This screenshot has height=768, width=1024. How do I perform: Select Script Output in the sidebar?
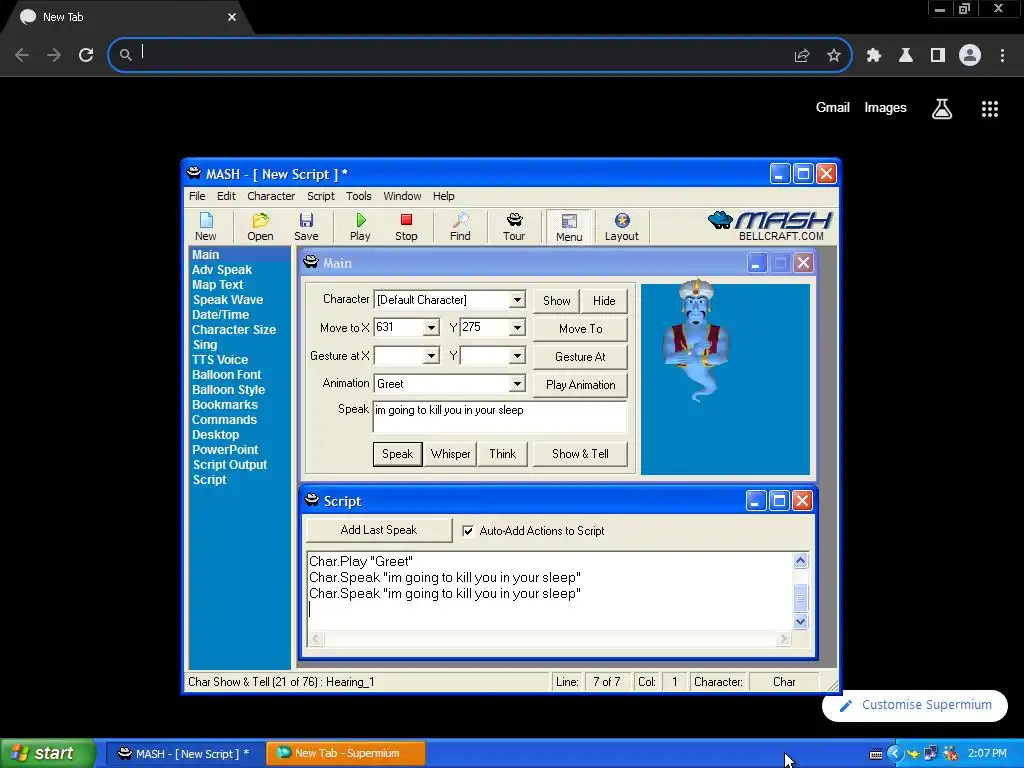(230, 465)
